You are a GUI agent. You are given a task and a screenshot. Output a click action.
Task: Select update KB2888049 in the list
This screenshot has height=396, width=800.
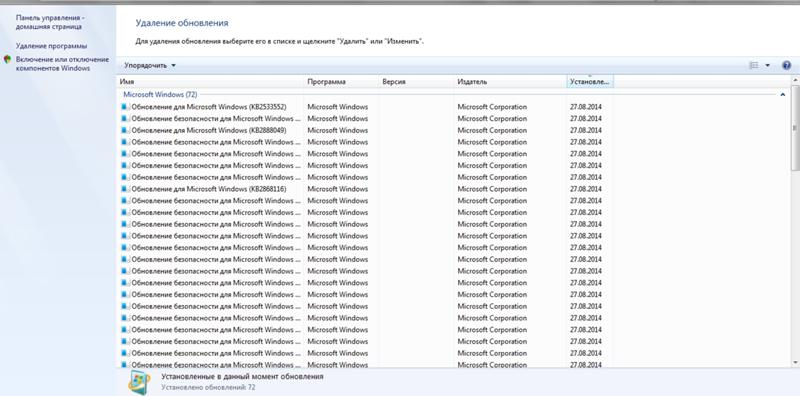[x=209, y=130]
